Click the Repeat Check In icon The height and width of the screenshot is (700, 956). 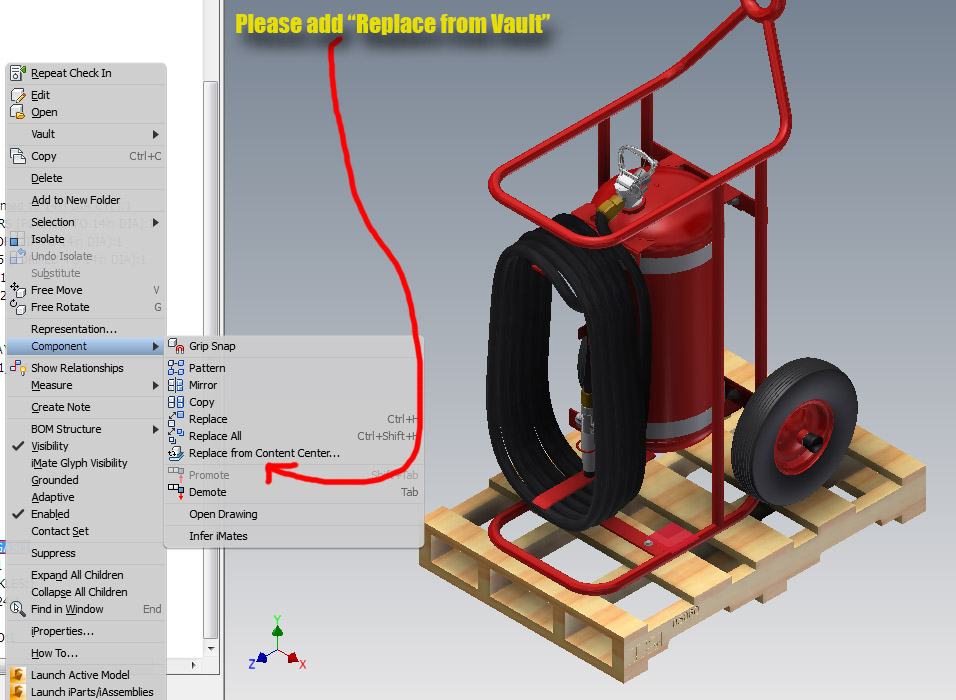point(18,73)
